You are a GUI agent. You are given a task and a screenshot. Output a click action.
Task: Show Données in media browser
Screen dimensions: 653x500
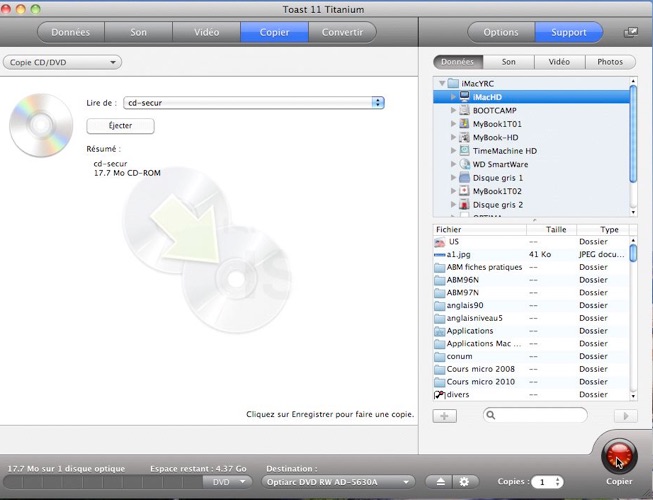tap(458, 62)
